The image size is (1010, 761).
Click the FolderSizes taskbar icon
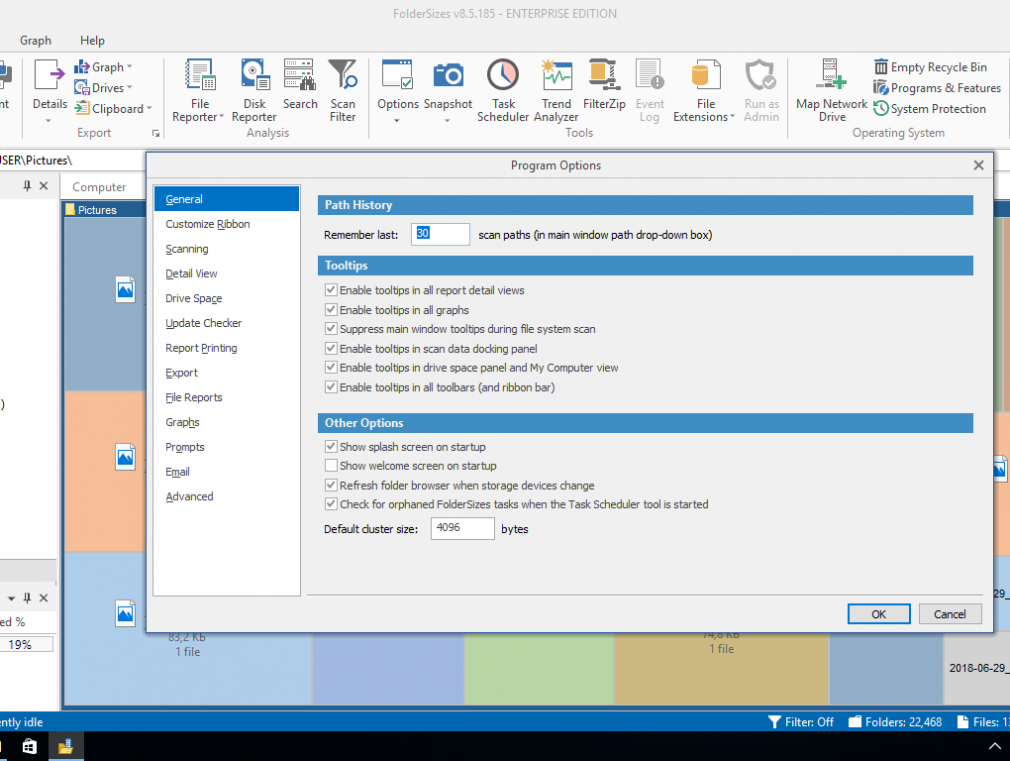pos(65,746)
